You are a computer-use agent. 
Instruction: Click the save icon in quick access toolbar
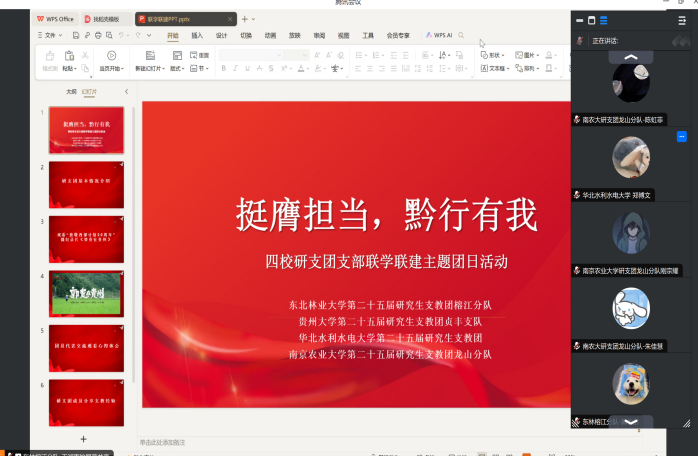coord(77,35)
